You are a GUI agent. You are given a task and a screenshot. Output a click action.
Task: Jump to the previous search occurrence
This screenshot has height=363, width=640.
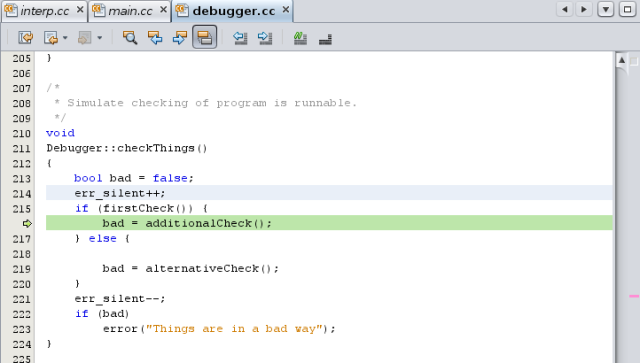click(x=155, y=38)
